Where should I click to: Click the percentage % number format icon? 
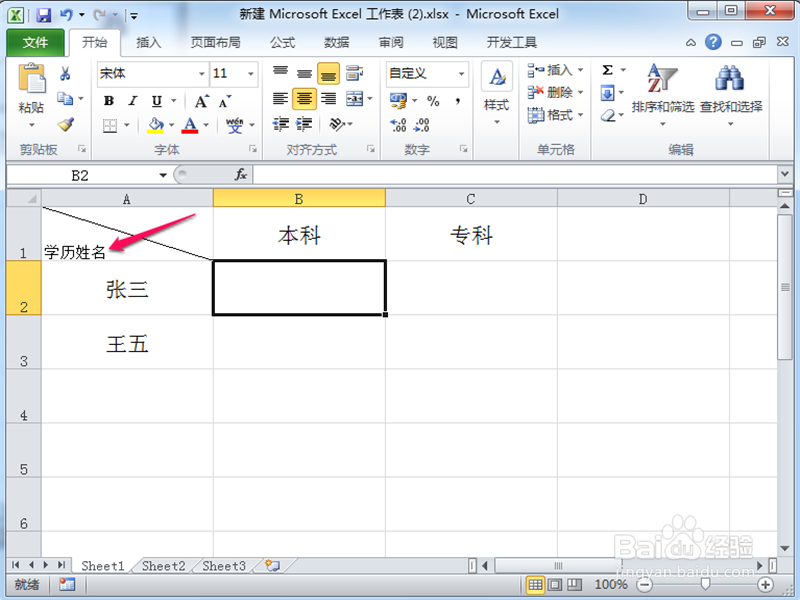coord(432,101)
